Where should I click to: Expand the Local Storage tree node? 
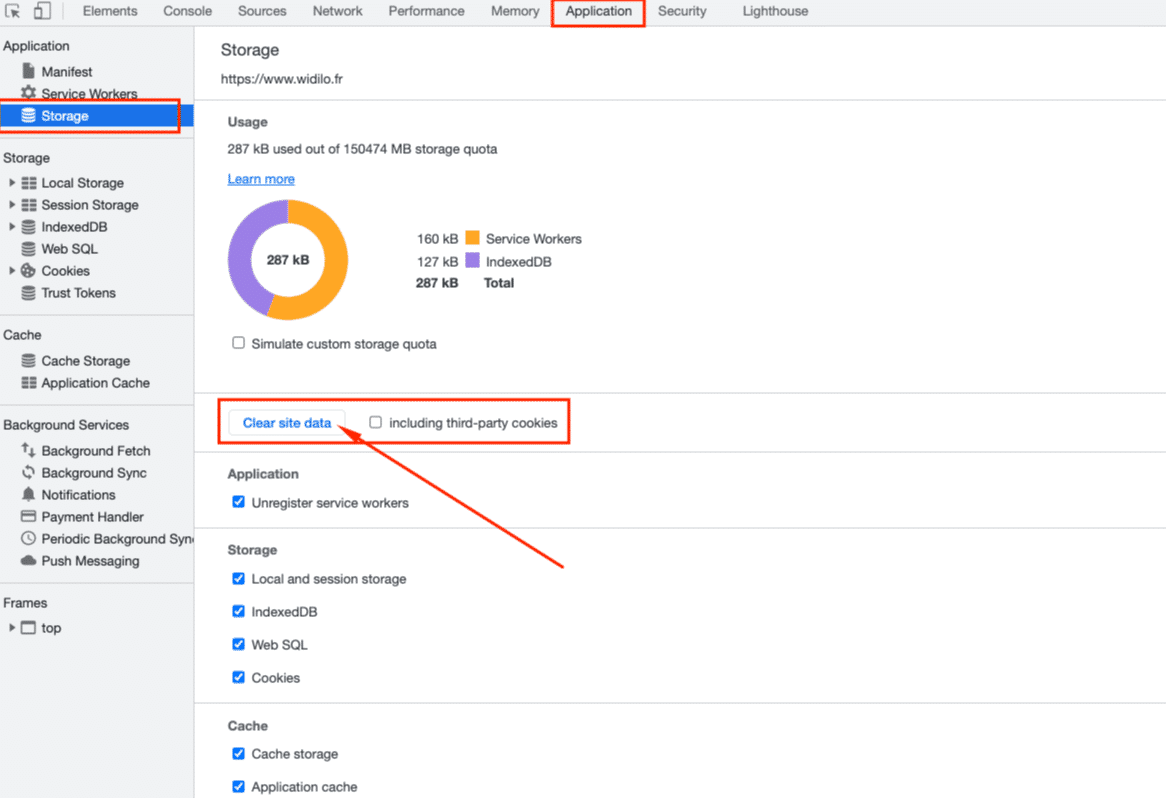(x=12, y=183)
